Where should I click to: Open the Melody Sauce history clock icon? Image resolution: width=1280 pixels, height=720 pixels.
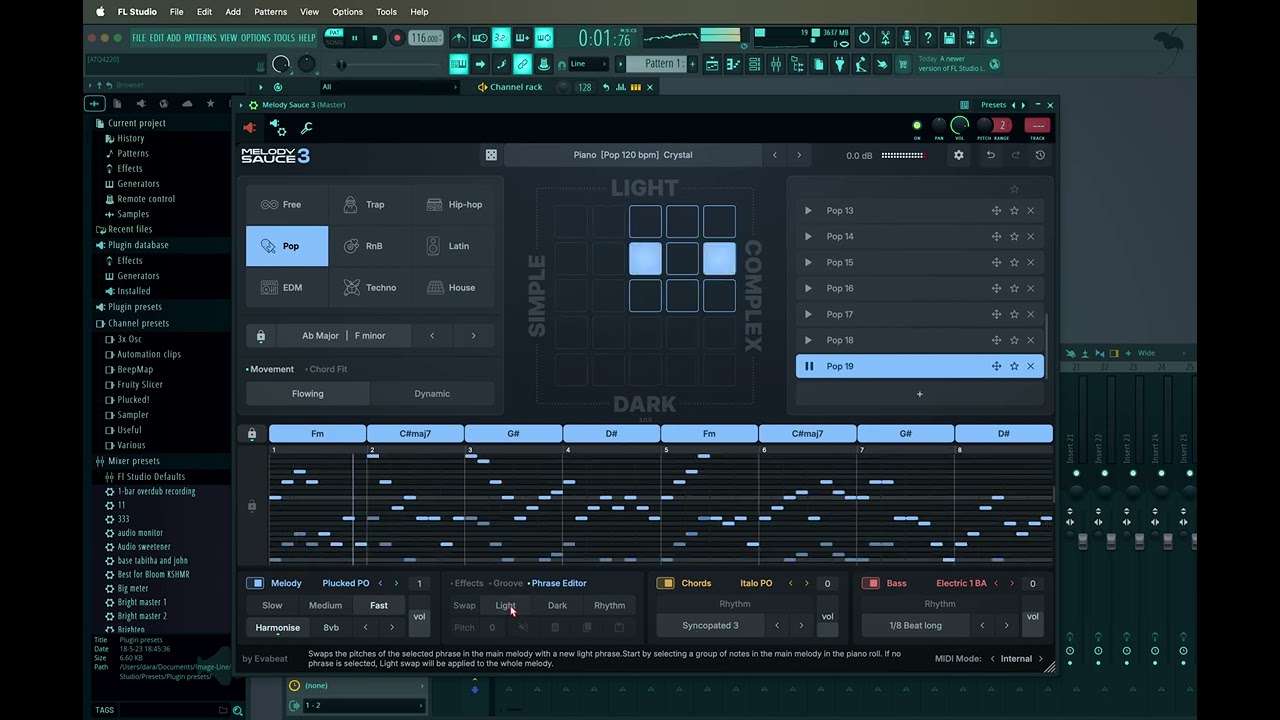coord(1040,155)
